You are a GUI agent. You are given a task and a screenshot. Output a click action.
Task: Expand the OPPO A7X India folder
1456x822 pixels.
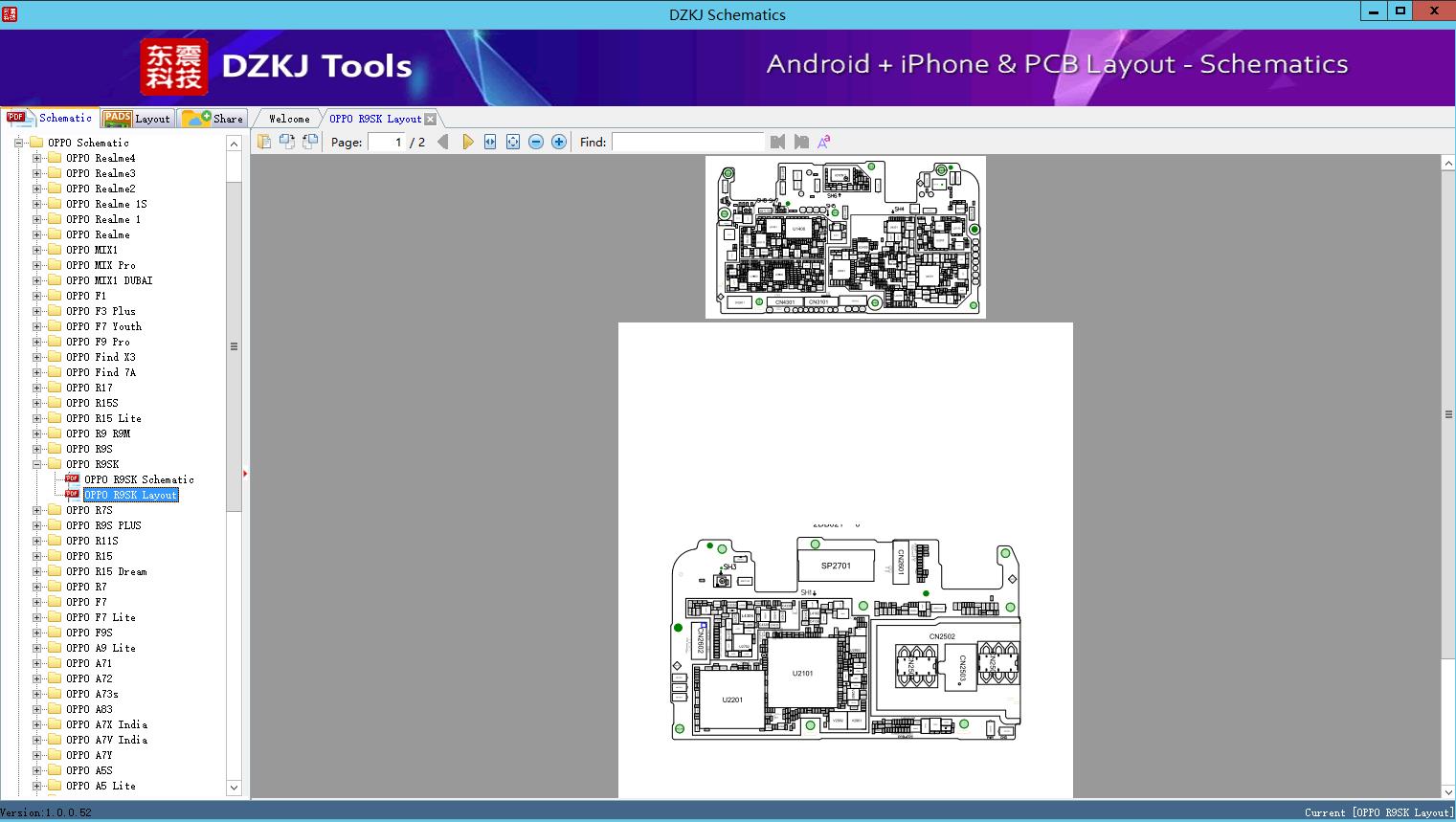pyautogui.click(x=36, y=724)
